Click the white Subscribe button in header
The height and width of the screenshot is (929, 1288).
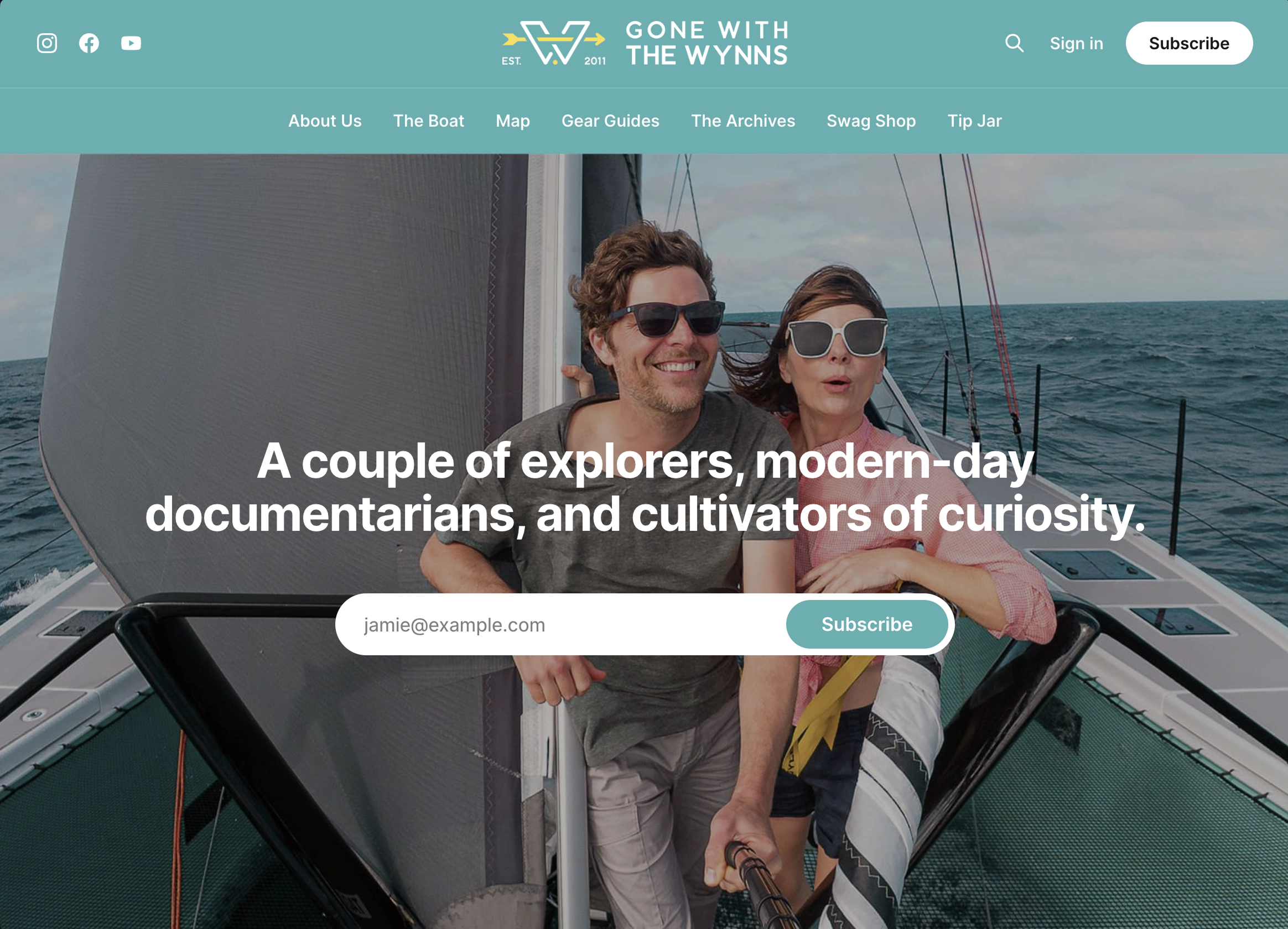click(x=1189, y=43)
